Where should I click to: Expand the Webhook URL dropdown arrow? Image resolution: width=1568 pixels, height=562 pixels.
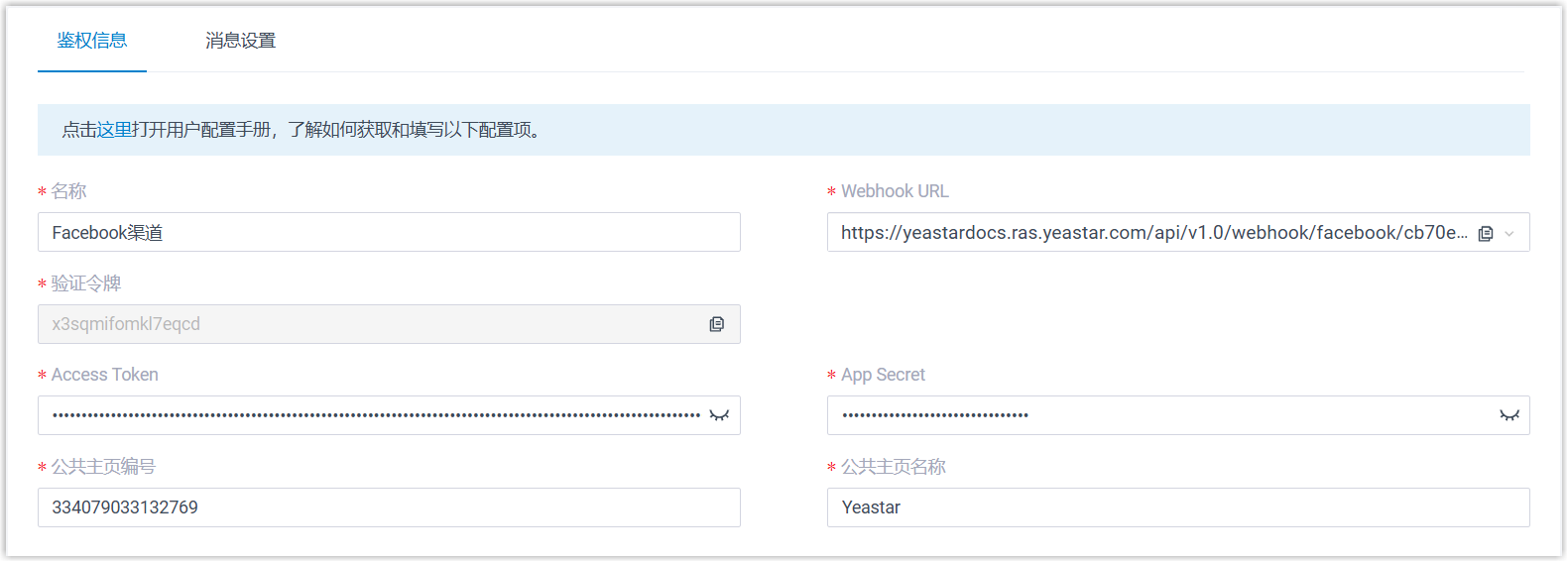tap(1509, 234)
